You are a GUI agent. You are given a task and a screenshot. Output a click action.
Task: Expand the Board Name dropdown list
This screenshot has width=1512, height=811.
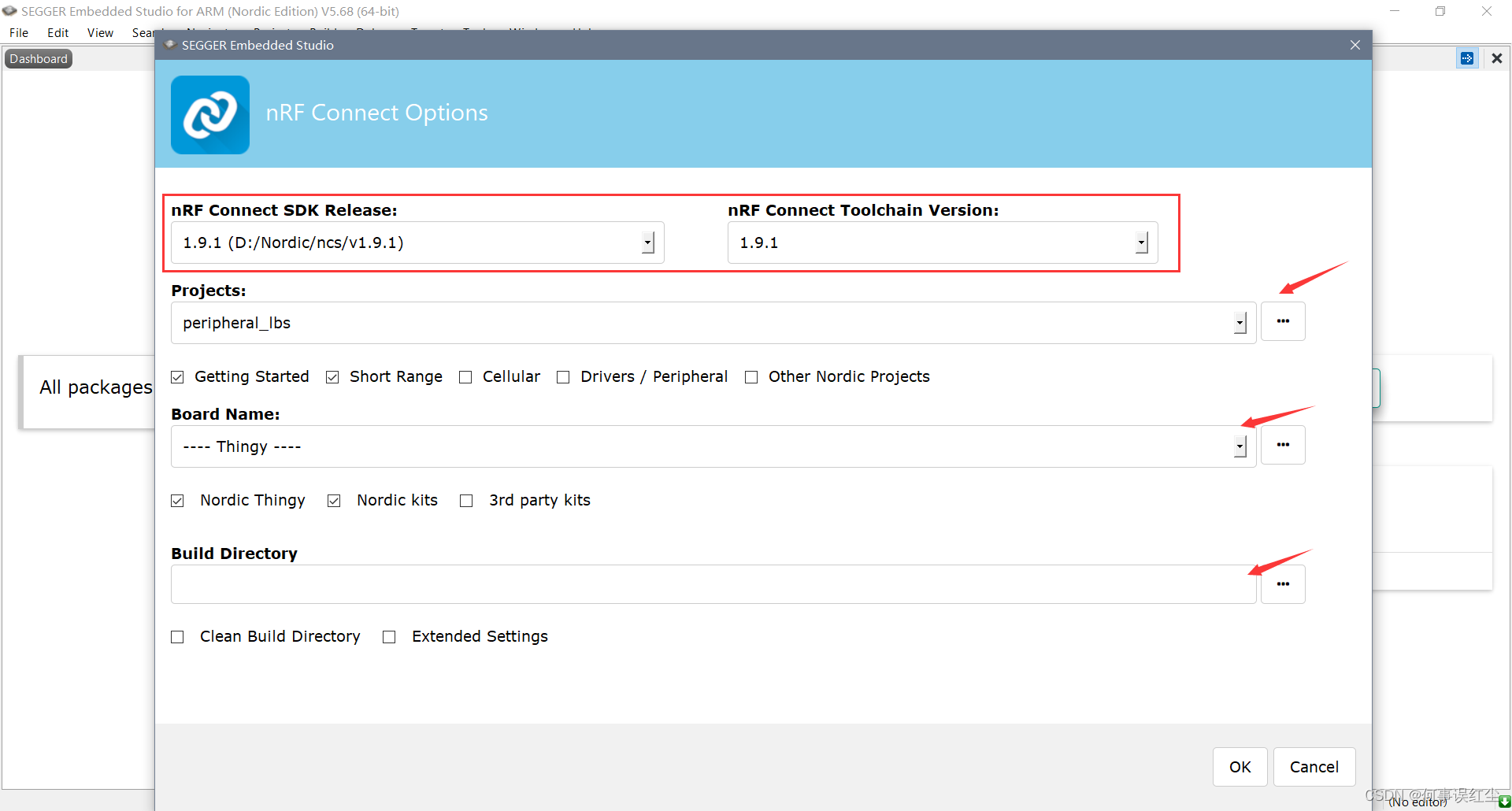(x=1240, y=446)
